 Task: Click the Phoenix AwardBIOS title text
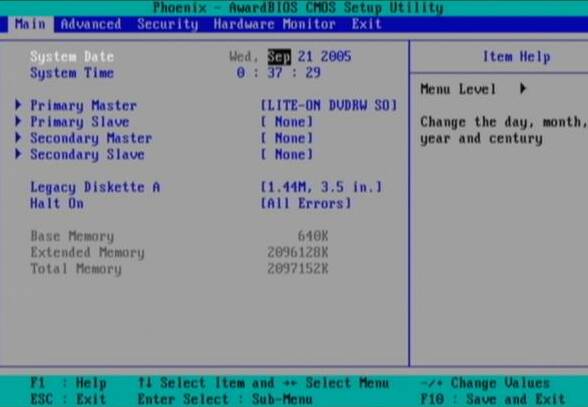[298, 8]
